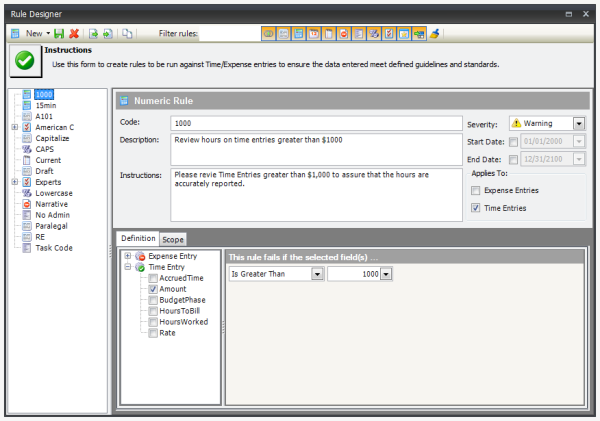Viewport: 600px width, 421px height.
Task: Open the Is Greater Than operator dropdown
Action: [x=317, y=274]
